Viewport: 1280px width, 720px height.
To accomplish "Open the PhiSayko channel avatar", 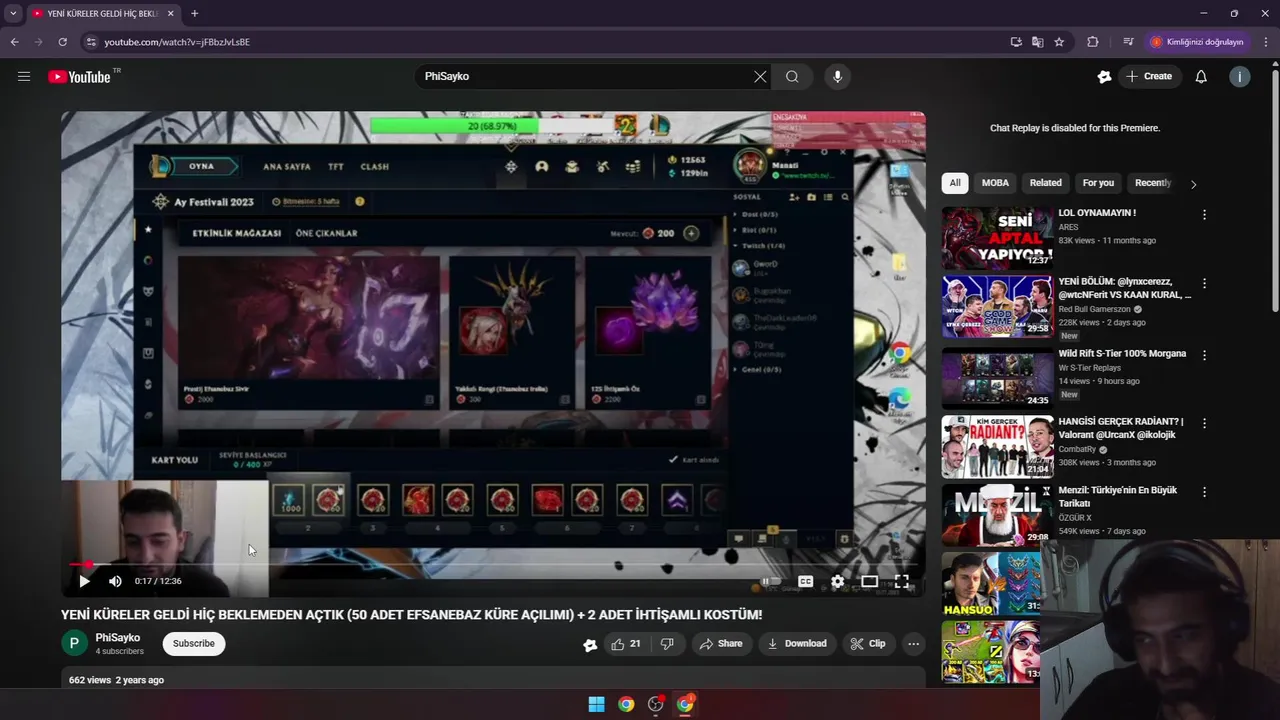I will [74, 643].
